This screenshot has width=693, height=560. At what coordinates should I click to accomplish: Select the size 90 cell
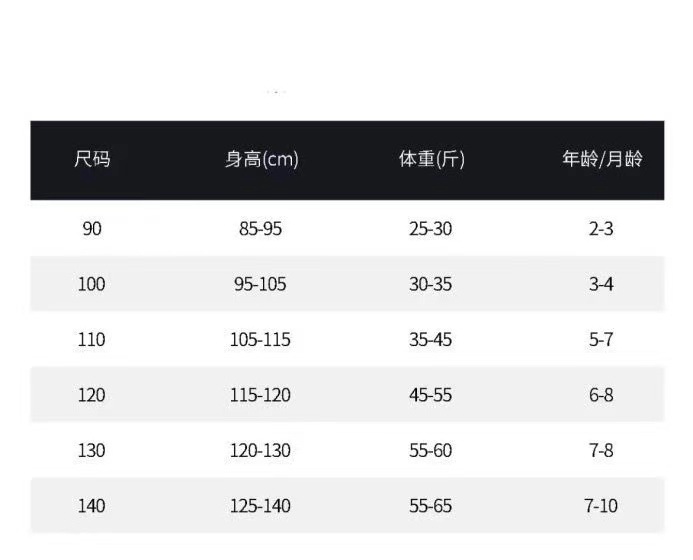coord(92,229)
